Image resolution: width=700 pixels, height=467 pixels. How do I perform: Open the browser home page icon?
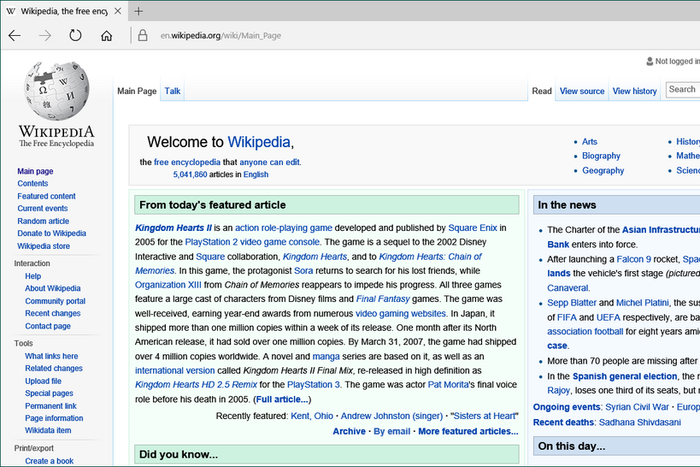(106, 36)
